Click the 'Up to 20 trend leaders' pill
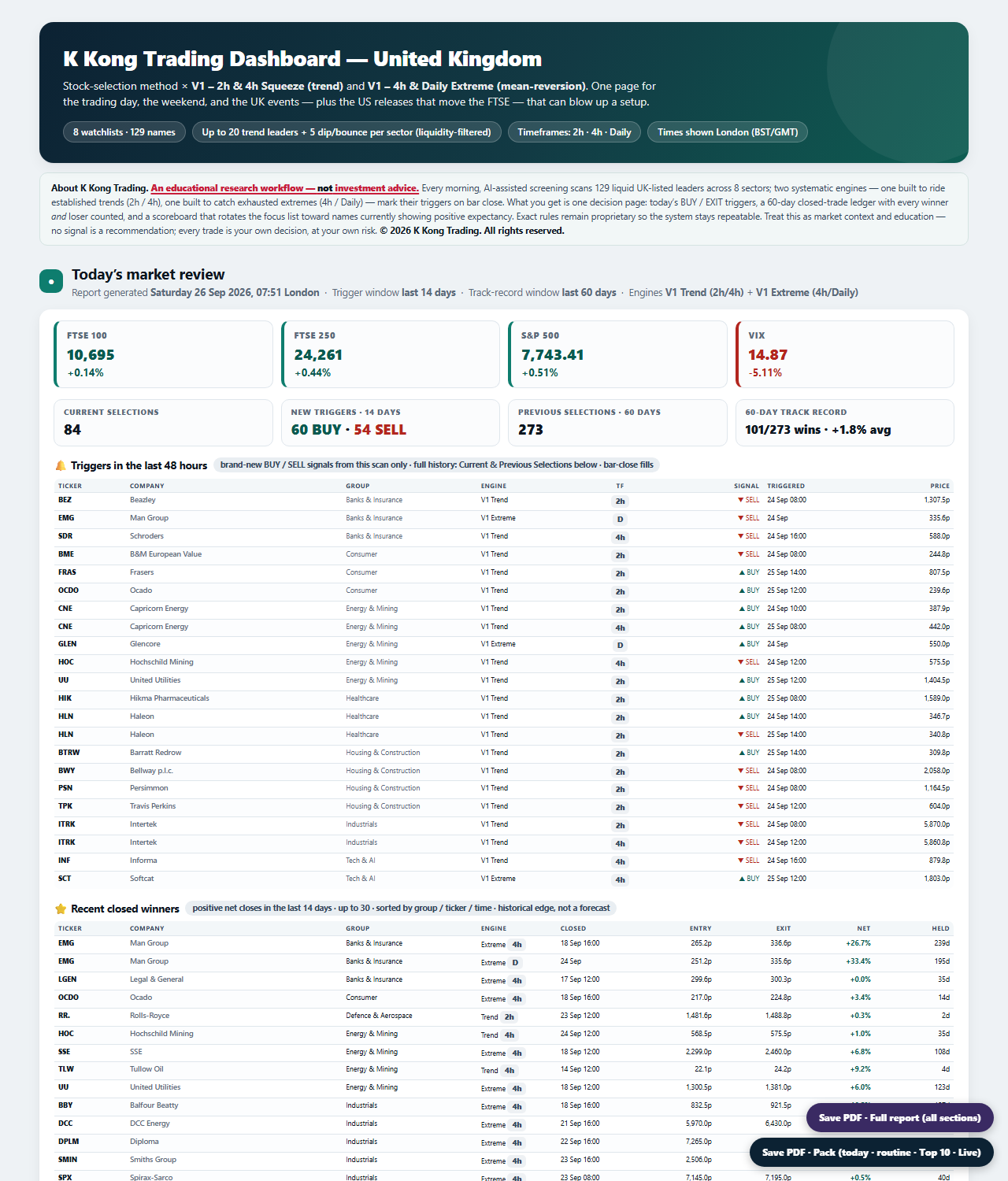Image resolution: width=1008 pixels, height=1181 pixels. tap(346, 132)
